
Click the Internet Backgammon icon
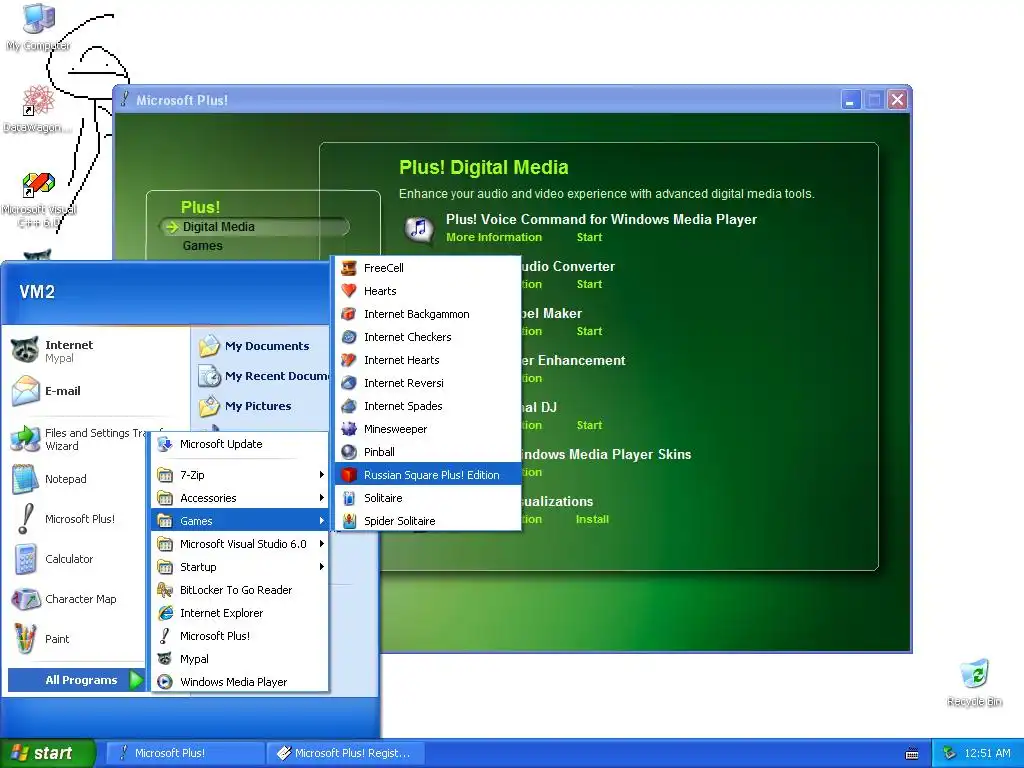coord(349,314)
